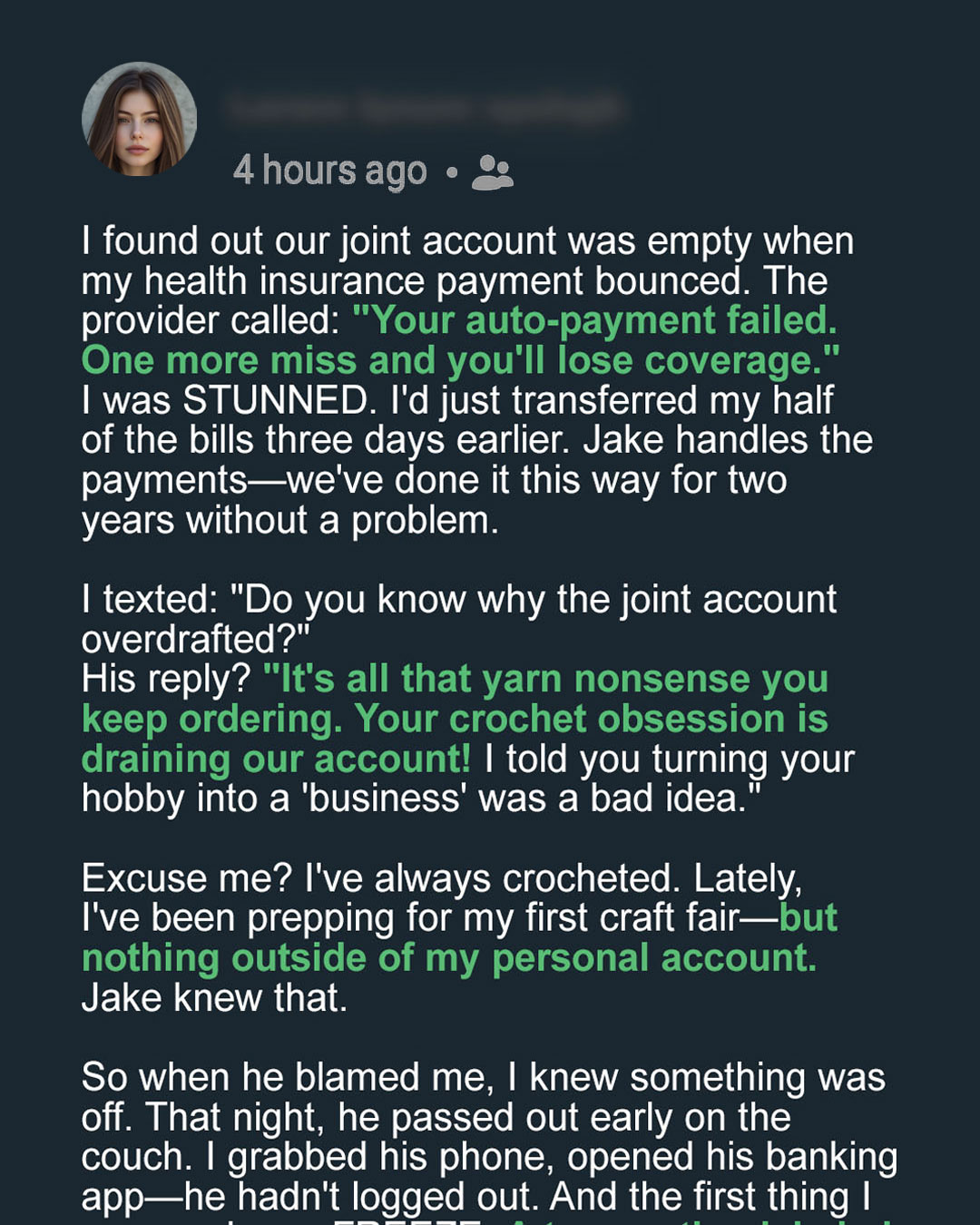Select green text "Your auto-payment failed."
The height and width of the screenshot is (1225, 980).
(x=594, y=320)
